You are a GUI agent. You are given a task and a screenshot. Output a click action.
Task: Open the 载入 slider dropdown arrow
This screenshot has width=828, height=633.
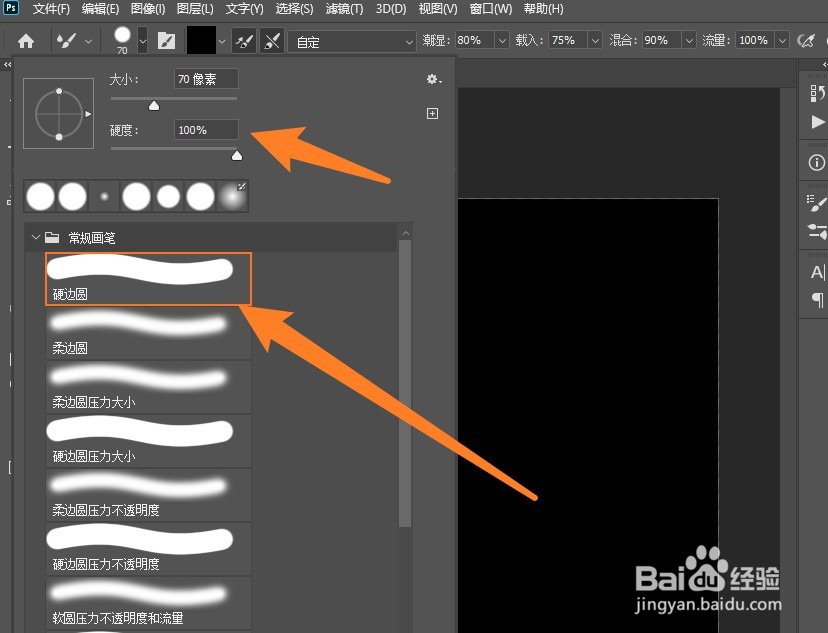pyautogui.click(x=595, y=40)
